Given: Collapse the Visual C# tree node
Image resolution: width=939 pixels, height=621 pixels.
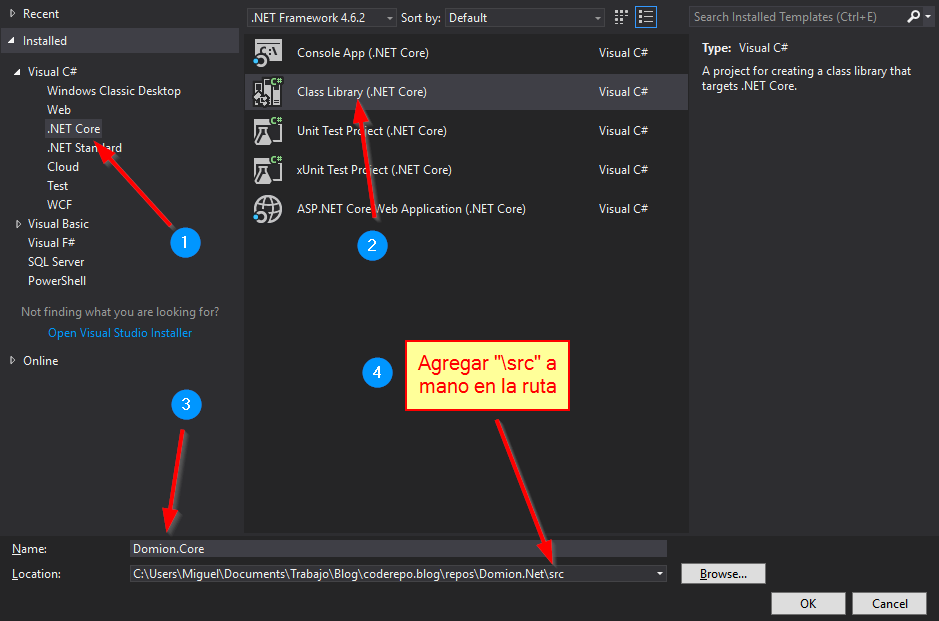Looking at the screenshot, I should 17,72.
